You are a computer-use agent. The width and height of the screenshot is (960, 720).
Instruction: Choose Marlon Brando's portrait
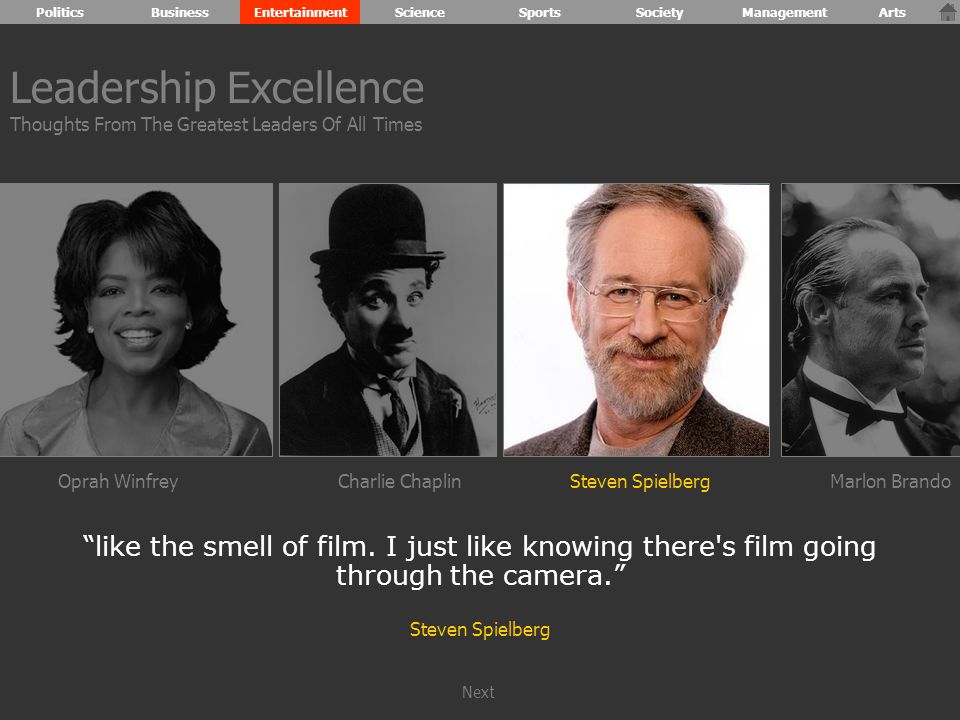pyautogui.click(x=871, y=320)
